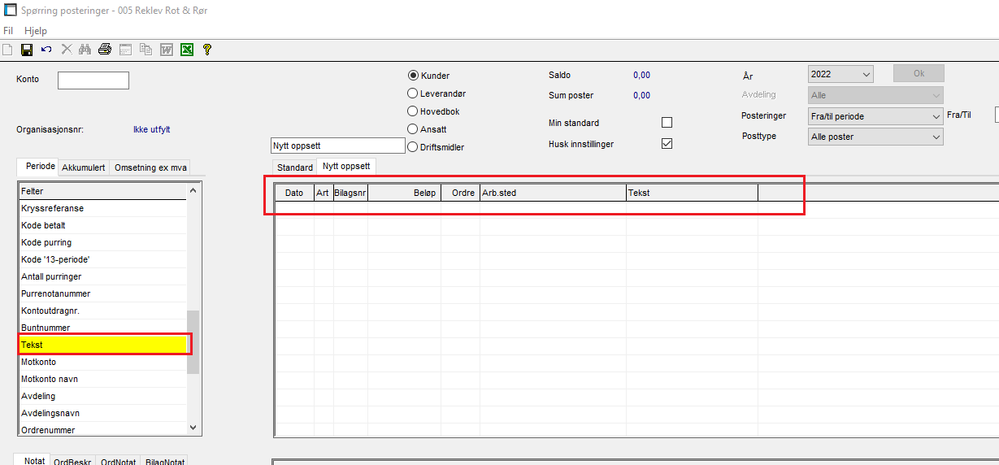Image resolution: width=999 pixels, height=465 pixels.
Task: Click the grey window/form toolbar icon
Action: [126, 50]
